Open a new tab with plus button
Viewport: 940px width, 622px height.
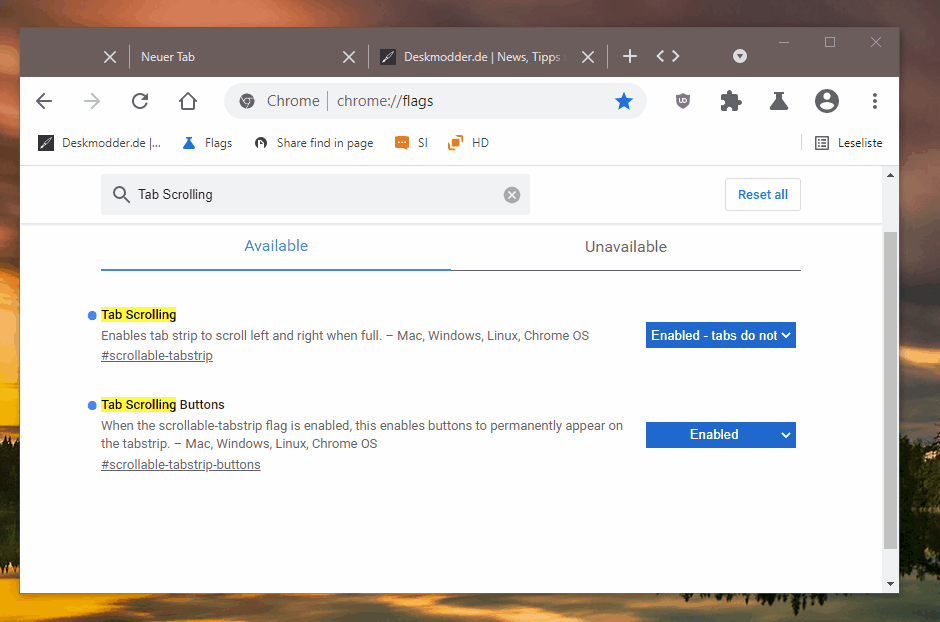point(629,56)
